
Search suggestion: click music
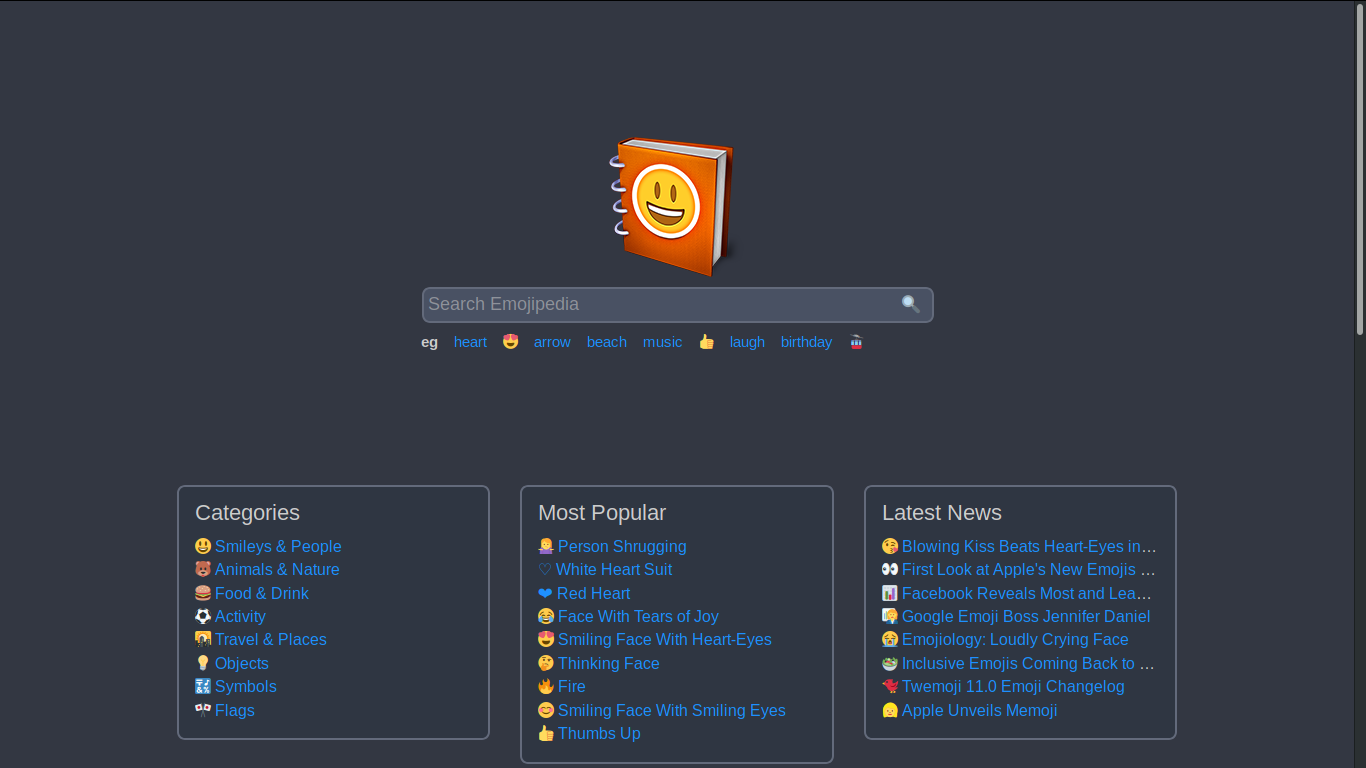663,342
